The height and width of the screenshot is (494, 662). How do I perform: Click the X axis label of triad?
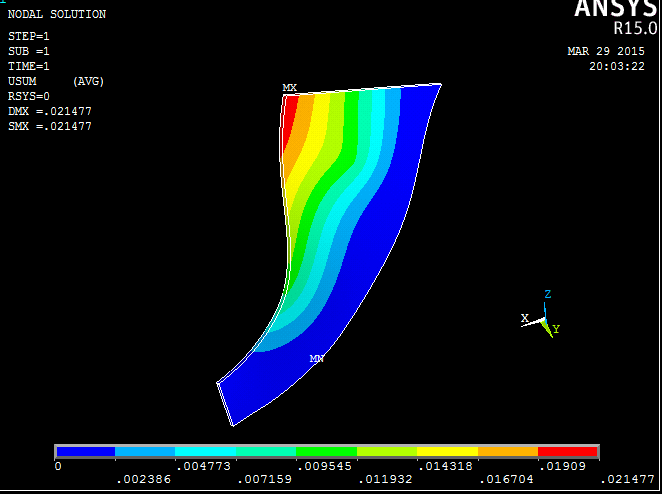pyautogui.click(x=525, y=318)
